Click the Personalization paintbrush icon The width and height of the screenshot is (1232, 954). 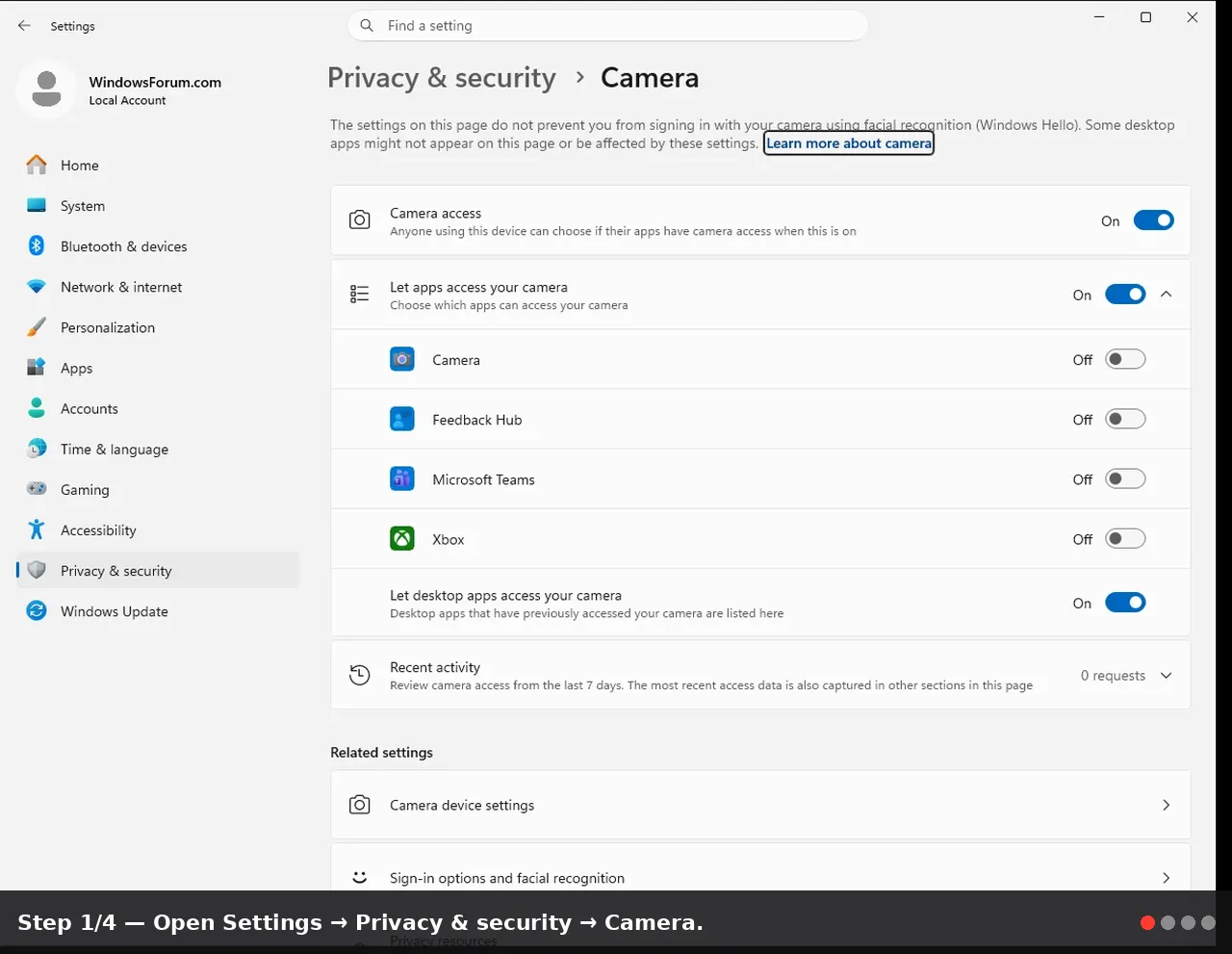click(x=37, y=327)
